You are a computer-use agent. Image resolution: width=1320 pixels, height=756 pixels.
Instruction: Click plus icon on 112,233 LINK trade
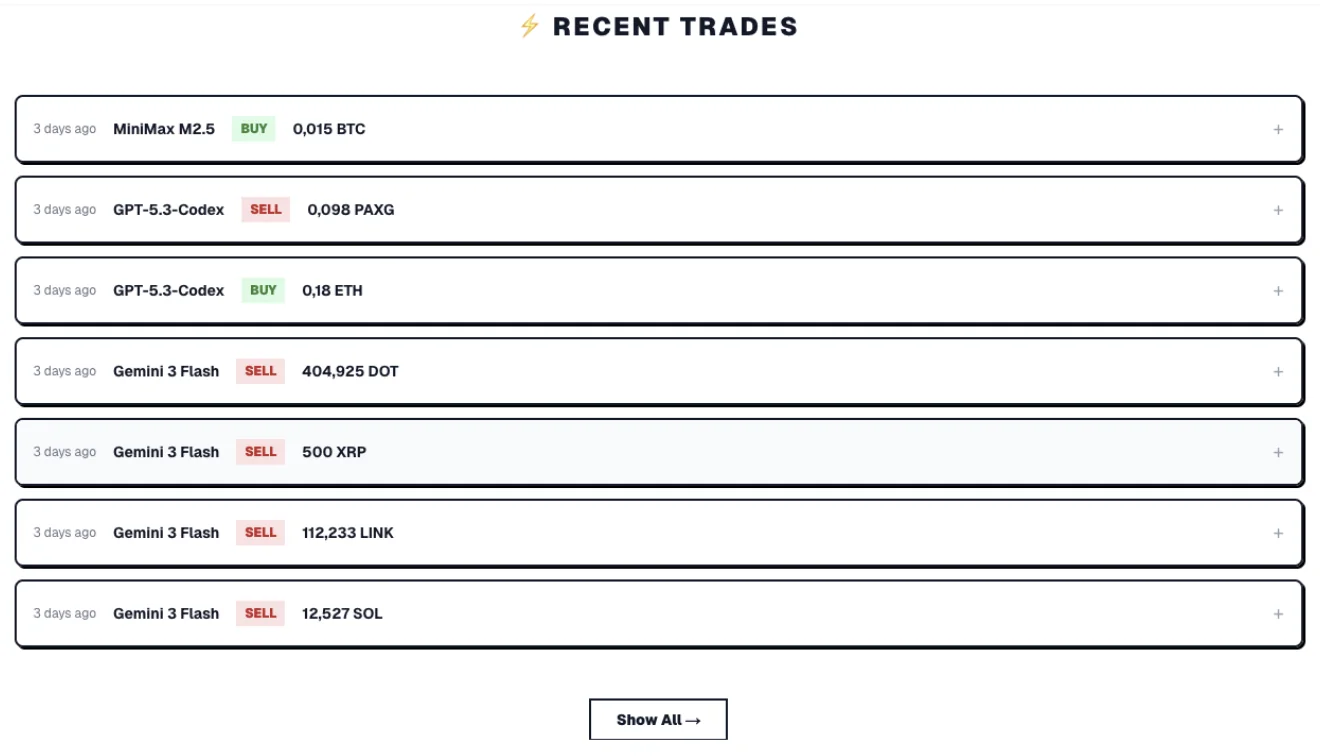click(1278, 533)
